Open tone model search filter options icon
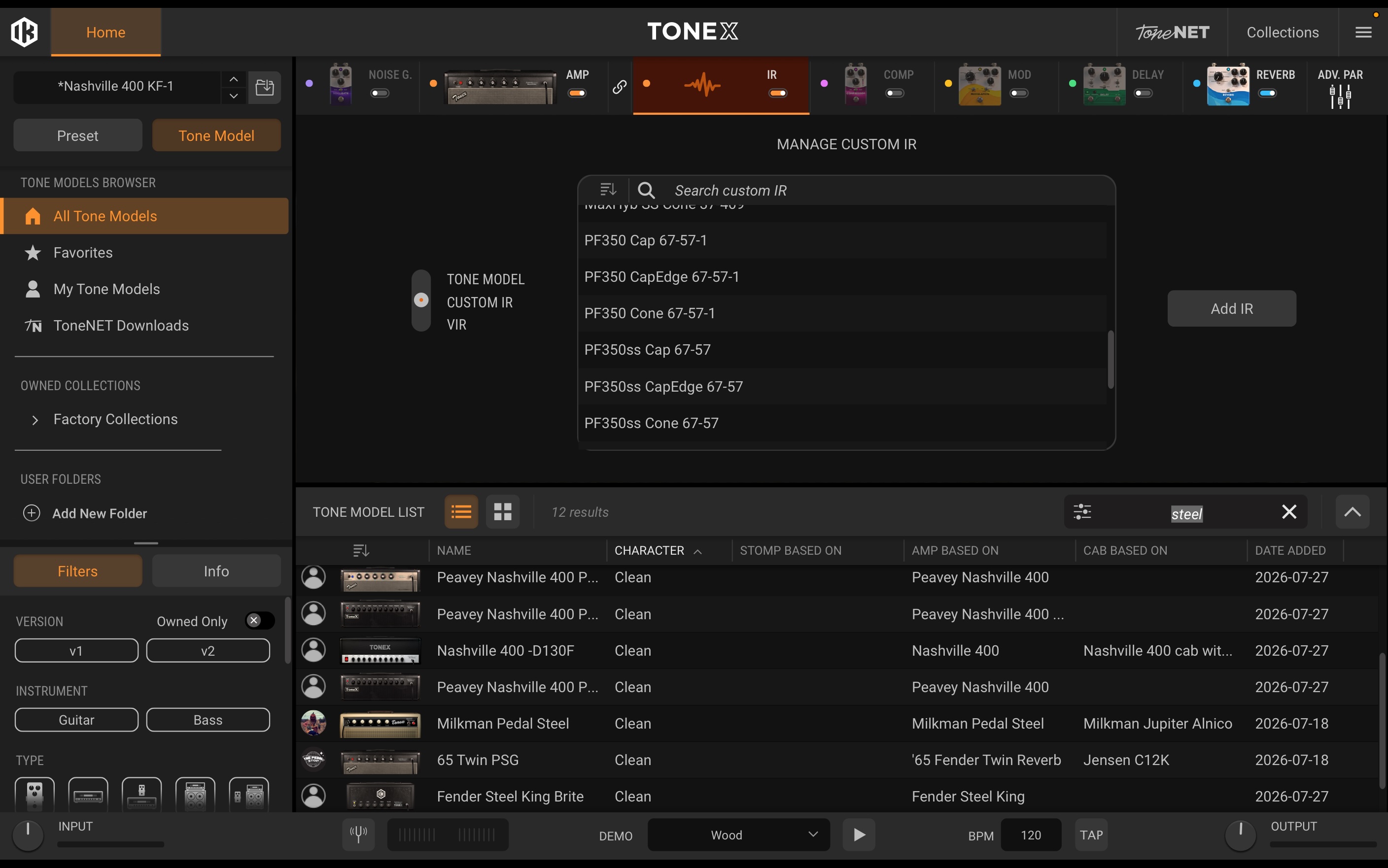This screenshot has width=1388, height=868. (x=1082, y=511)
